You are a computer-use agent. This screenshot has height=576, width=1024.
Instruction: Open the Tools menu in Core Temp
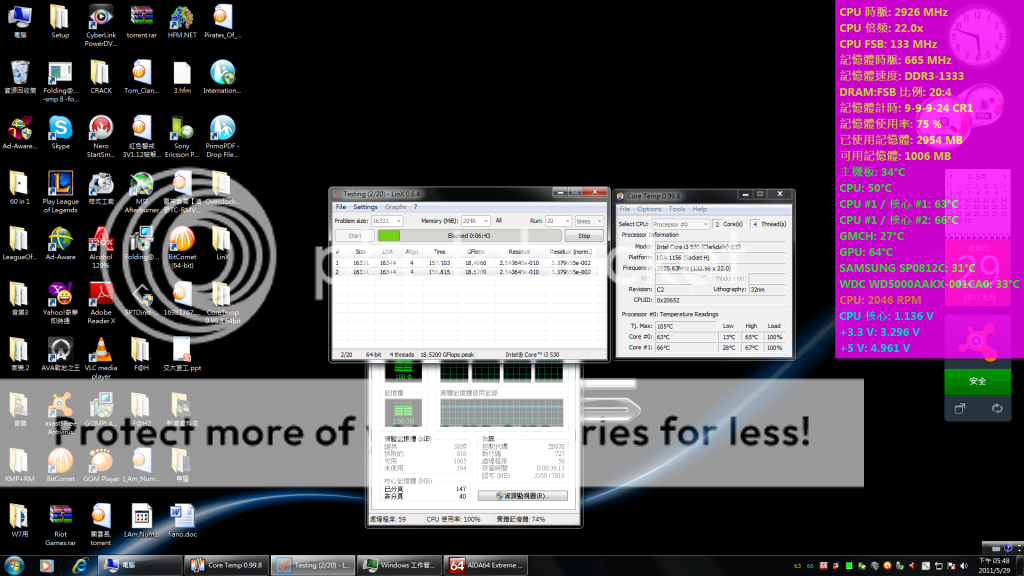677,209
